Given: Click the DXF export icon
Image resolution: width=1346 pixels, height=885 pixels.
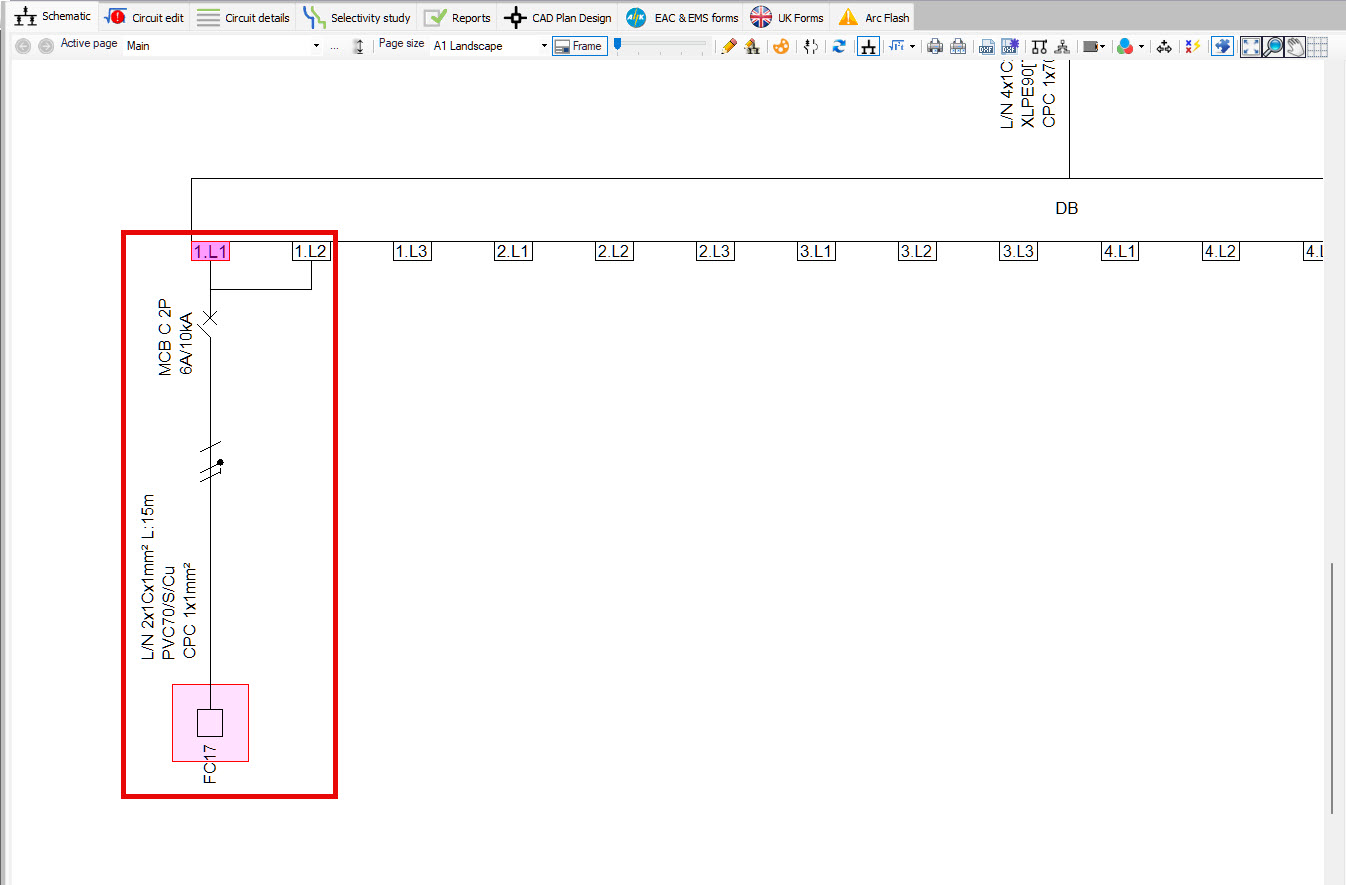Looking at the screenshot, I should [986, 46].
